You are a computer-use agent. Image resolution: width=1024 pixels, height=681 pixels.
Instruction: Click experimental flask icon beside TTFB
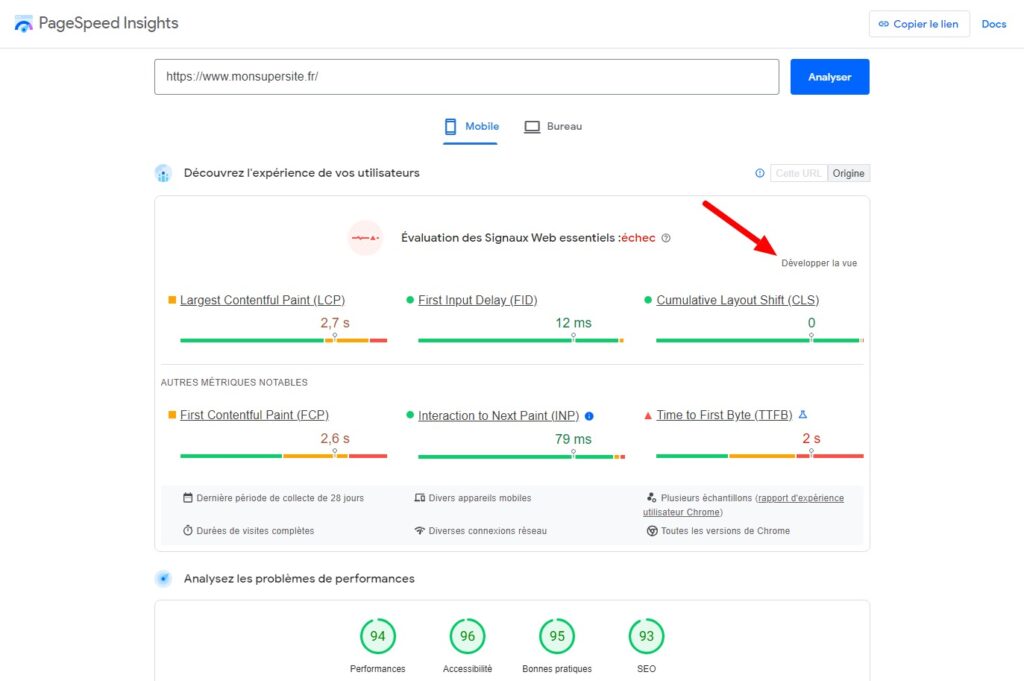(x=803, y=415)
